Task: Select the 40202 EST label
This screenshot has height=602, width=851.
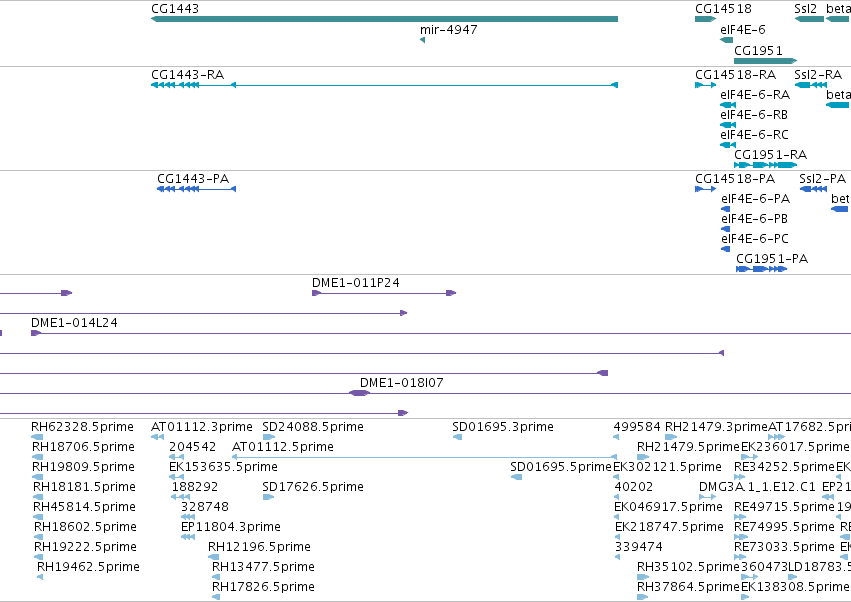Action: tap(634, 487)
